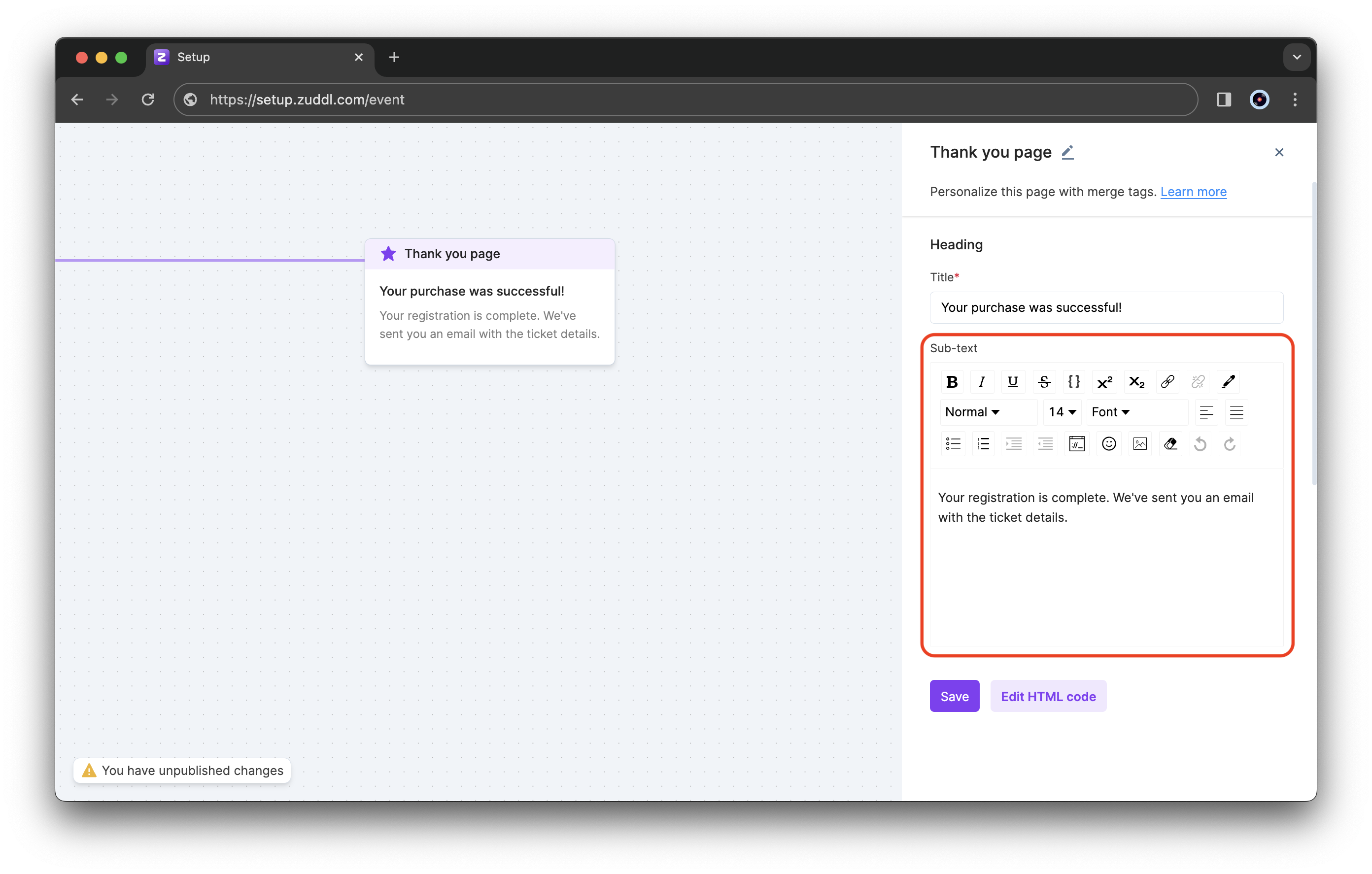The image size is (1372, 874).
Task: Toggle ordered list formatting
Action: 983,443
